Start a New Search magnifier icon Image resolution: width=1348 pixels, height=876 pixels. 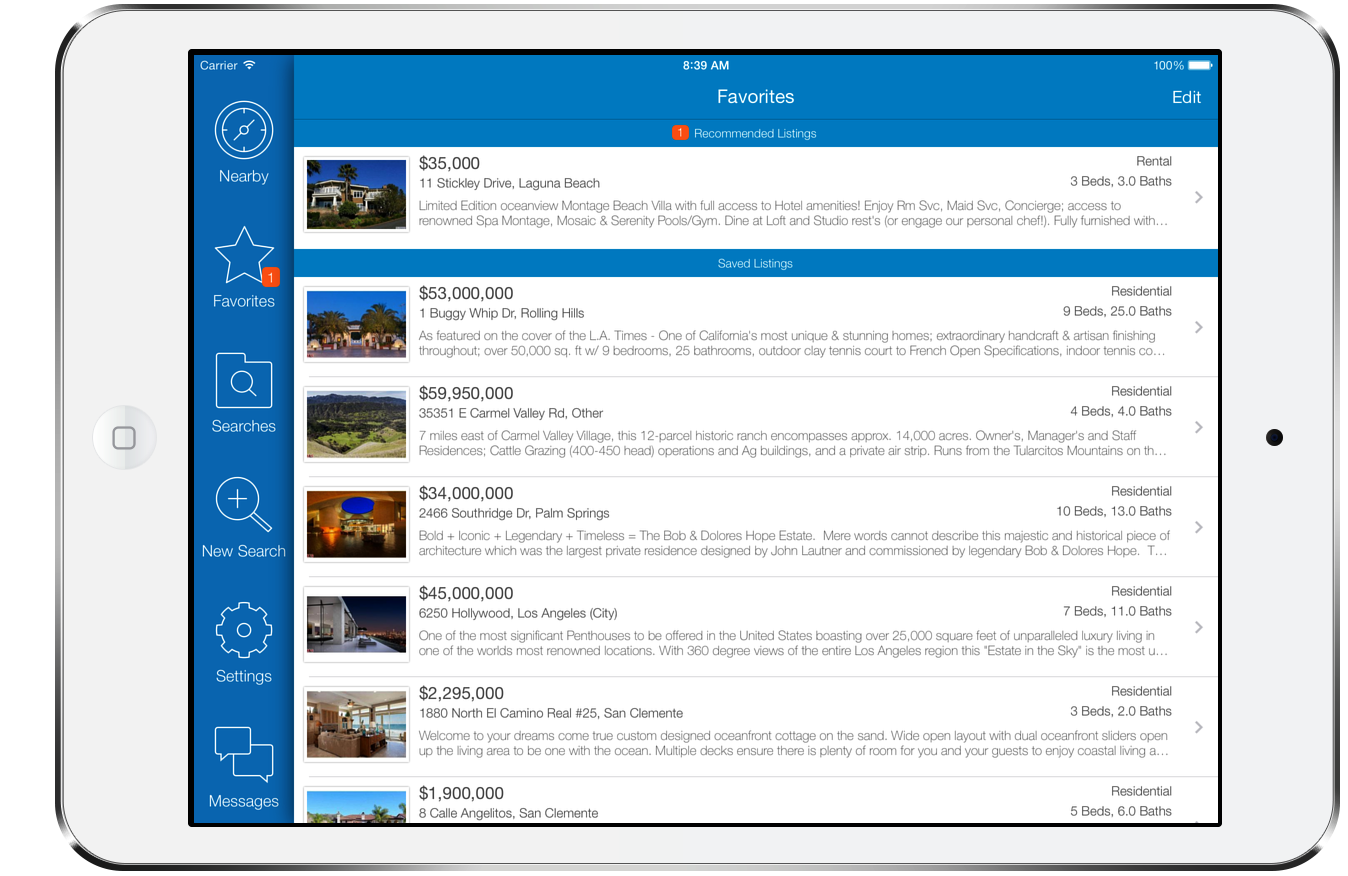[243, 505]
